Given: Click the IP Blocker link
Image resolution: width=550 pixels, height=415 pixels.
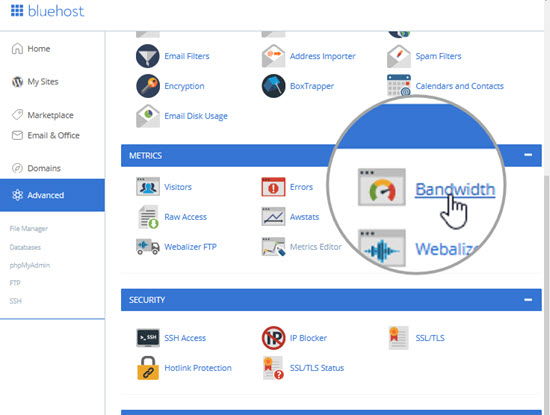Looking at the screenshot, I should (308, 338).
